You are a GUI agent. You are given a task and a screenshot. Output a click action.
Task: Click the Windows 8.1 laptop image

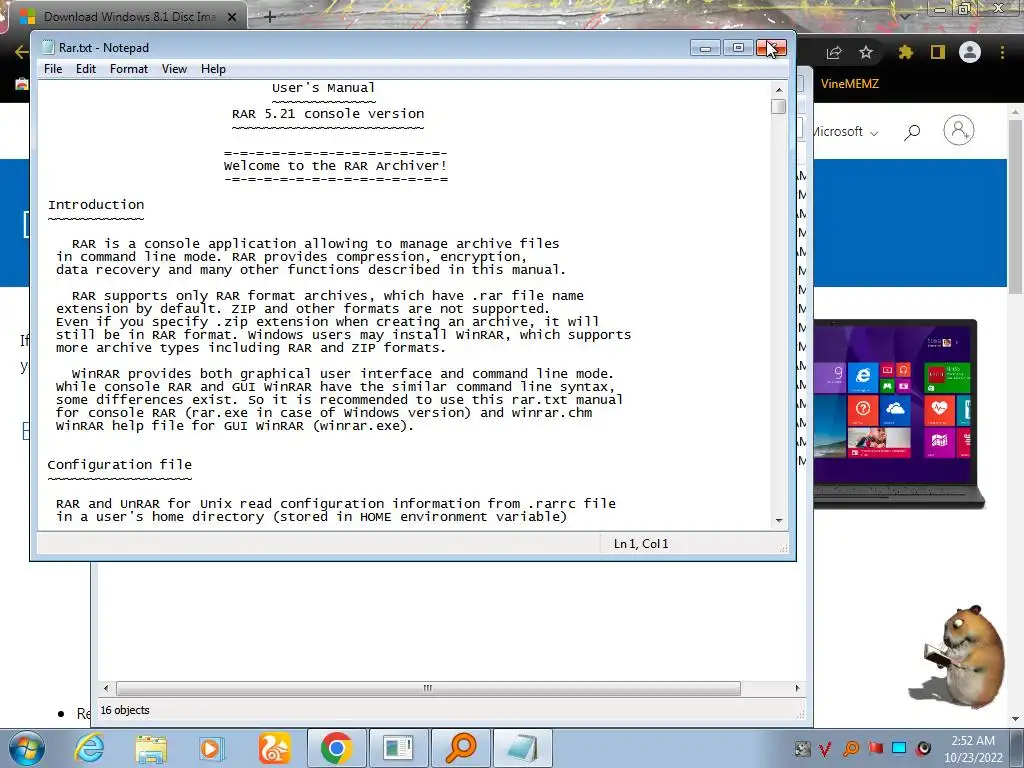coord(899,413)
